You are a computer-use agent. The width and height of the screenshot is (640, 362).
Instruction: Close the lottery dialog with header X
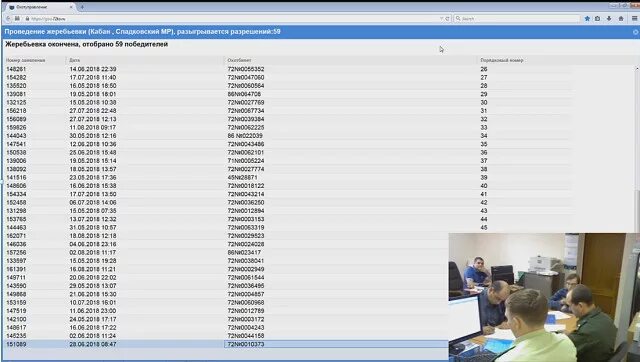636,32
